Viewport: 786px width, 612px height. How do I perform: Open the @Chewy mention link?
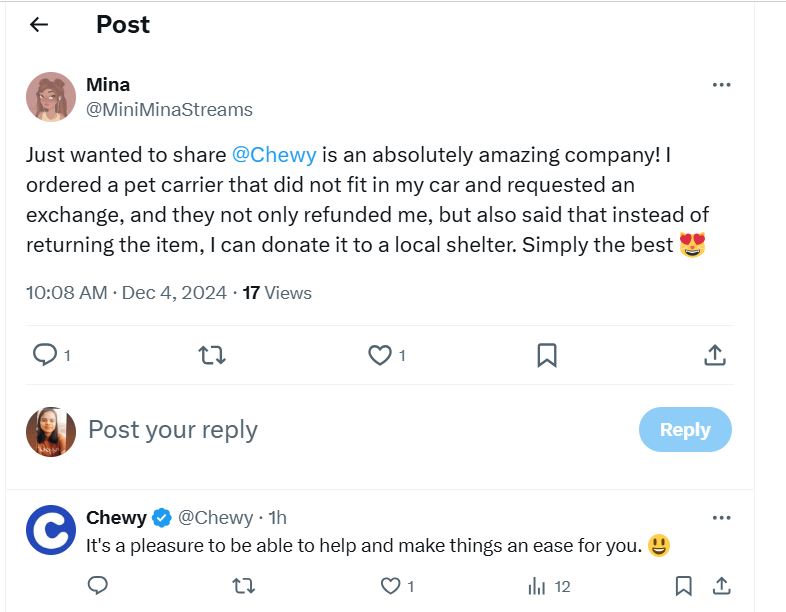click(274, 155)
